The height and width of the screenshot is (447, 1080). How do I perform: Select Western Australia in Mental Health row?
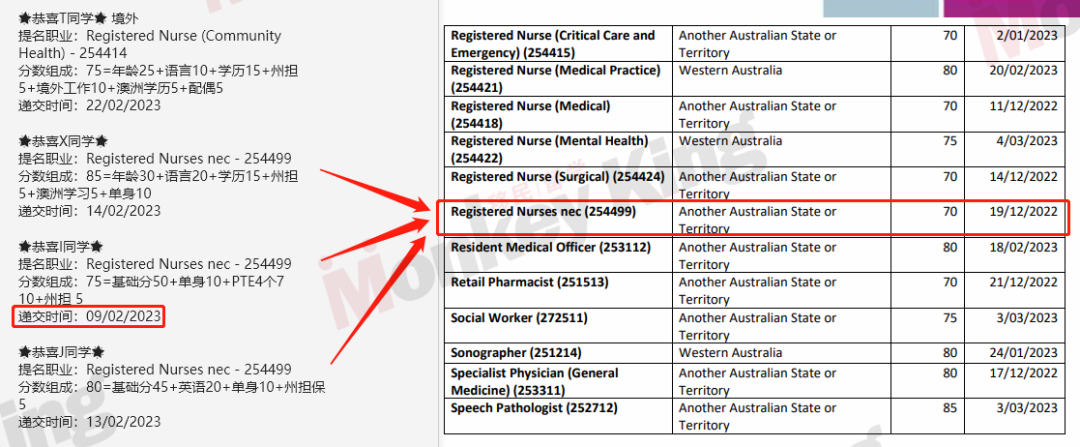[x=730, y=141]
